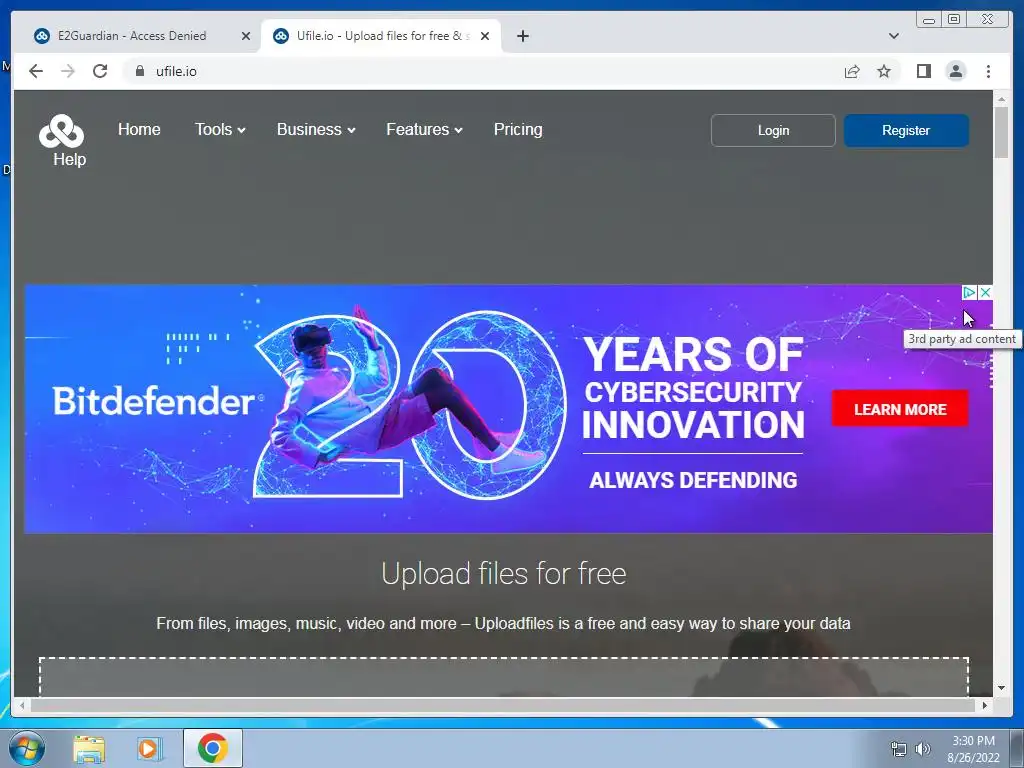Click the Bitdefender banner logo
This screenshot has width=1024, height=768.
click(x=158, y=400)
